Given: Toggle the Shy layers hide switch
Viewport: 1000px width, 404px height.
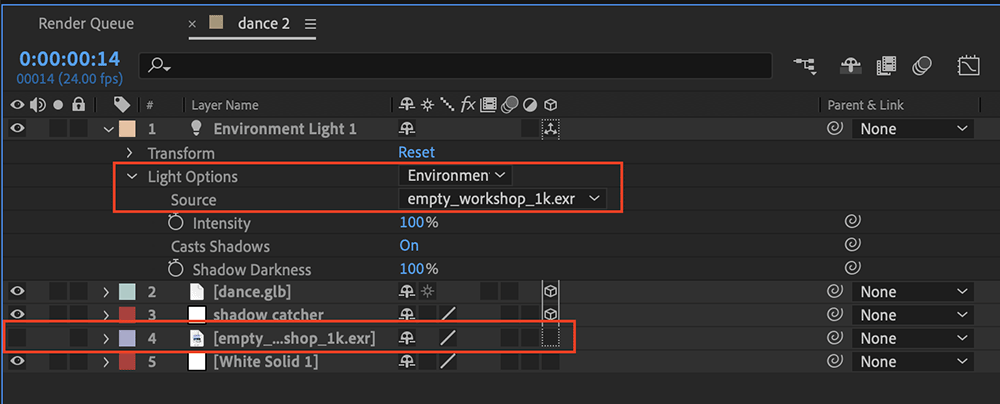Looking at the screenshot, I should click(x=851, y=65).
